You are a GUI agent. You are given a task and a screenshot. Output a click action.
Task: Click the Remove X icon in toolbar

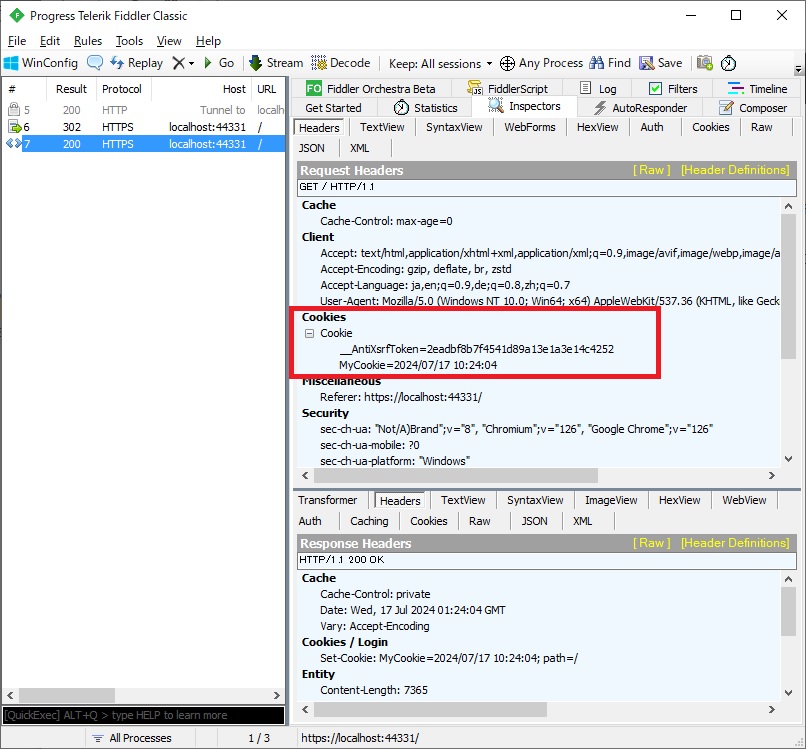[178, 63]
